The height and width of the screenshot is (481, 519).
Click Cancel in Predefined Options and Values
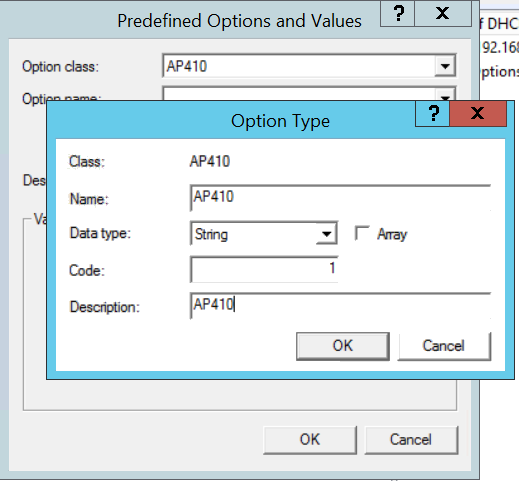(x=411, y=440)
